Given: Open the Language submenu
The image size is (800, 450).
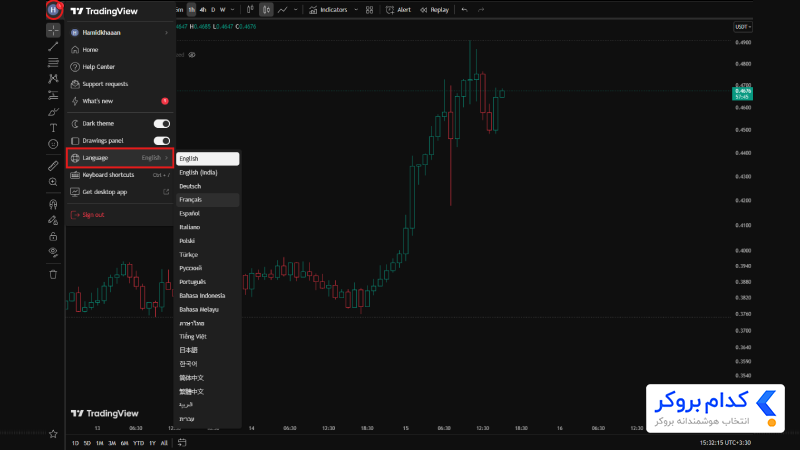Looking at the screenshot, I should click(x=120, y=158).
